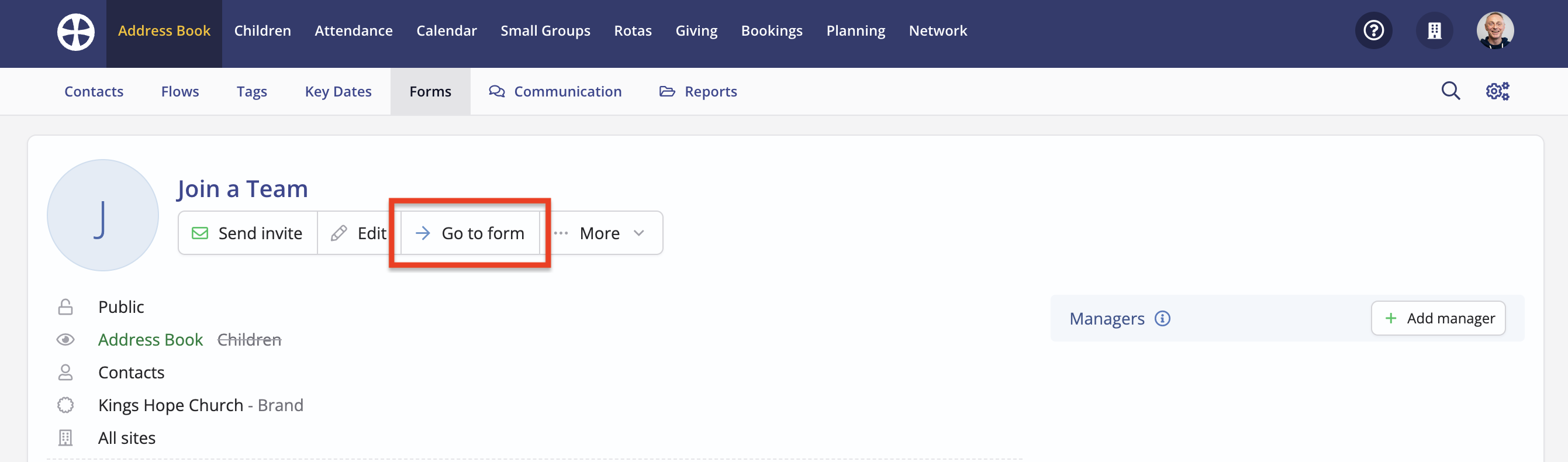1568x462 pixels.
Task: Open the user profile avatar
Action: (1495, 30)
